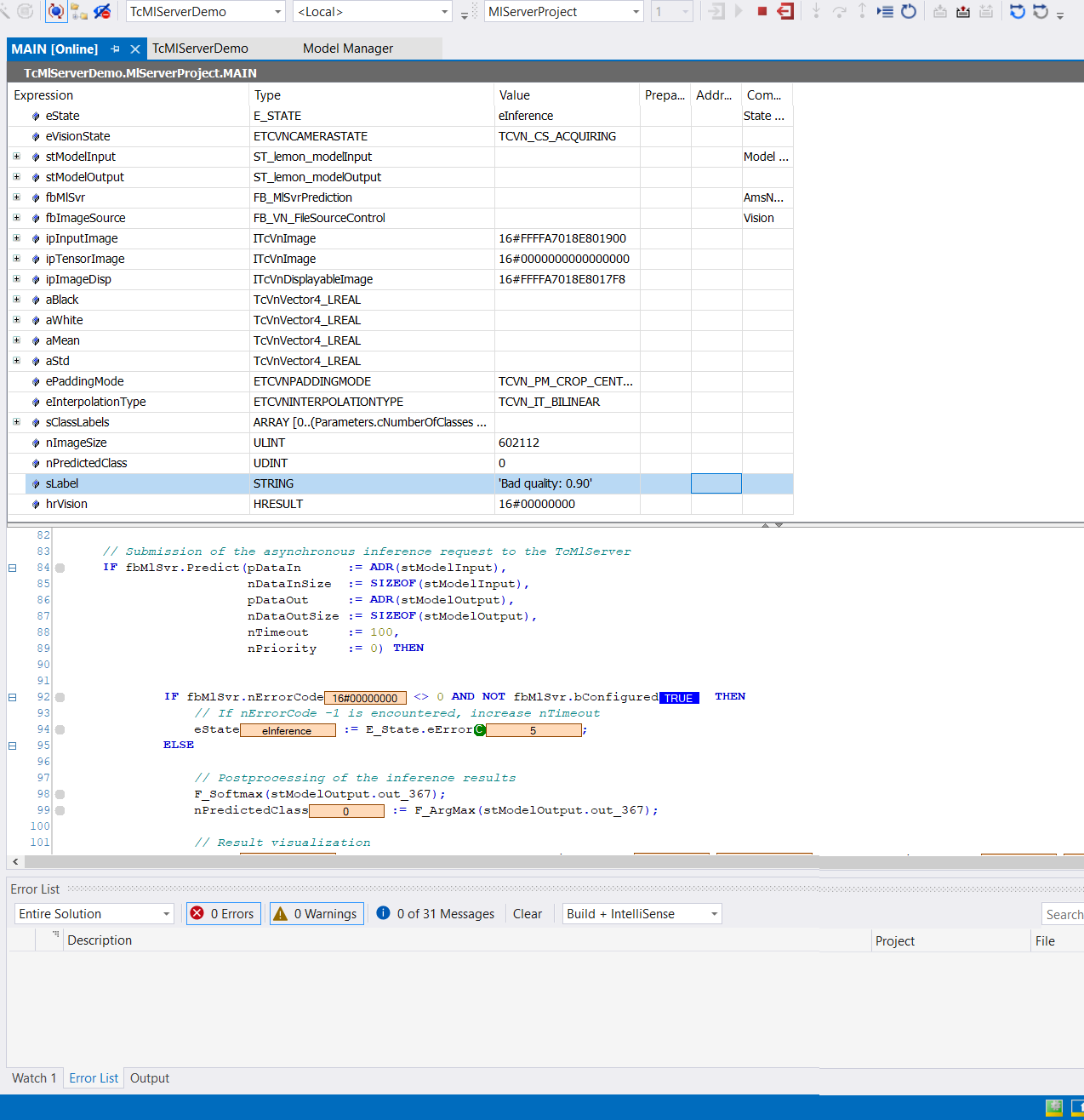
Task: Toggle the 0 Warnings filter
Action: [x=317, y=913]
